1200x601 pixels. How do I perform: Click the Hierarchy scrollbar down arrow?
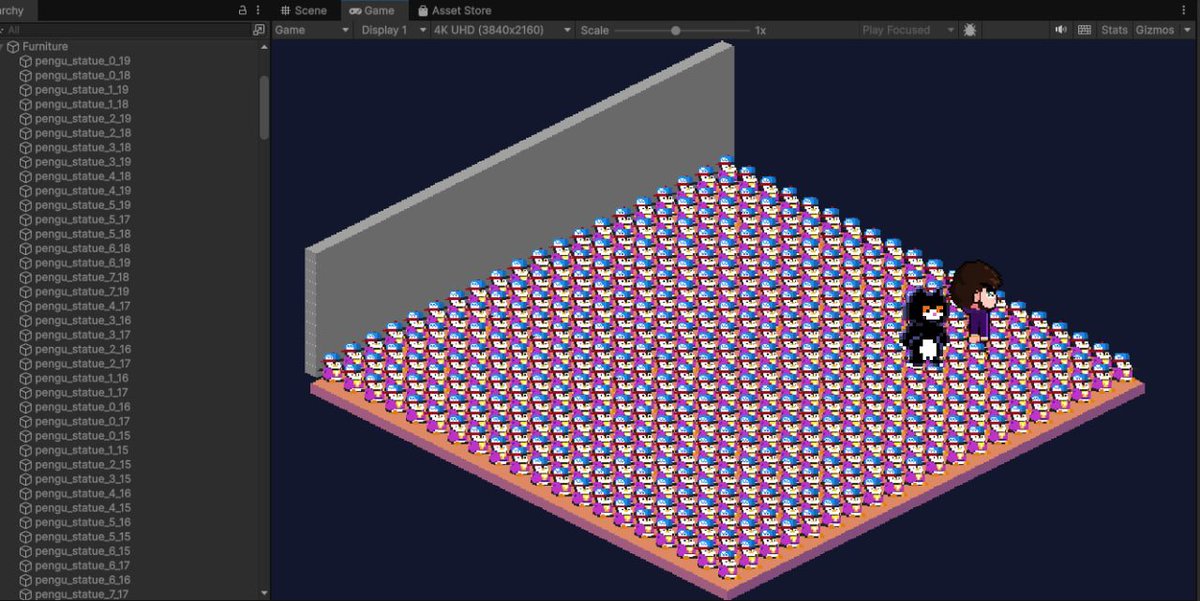tap(264, 593)
